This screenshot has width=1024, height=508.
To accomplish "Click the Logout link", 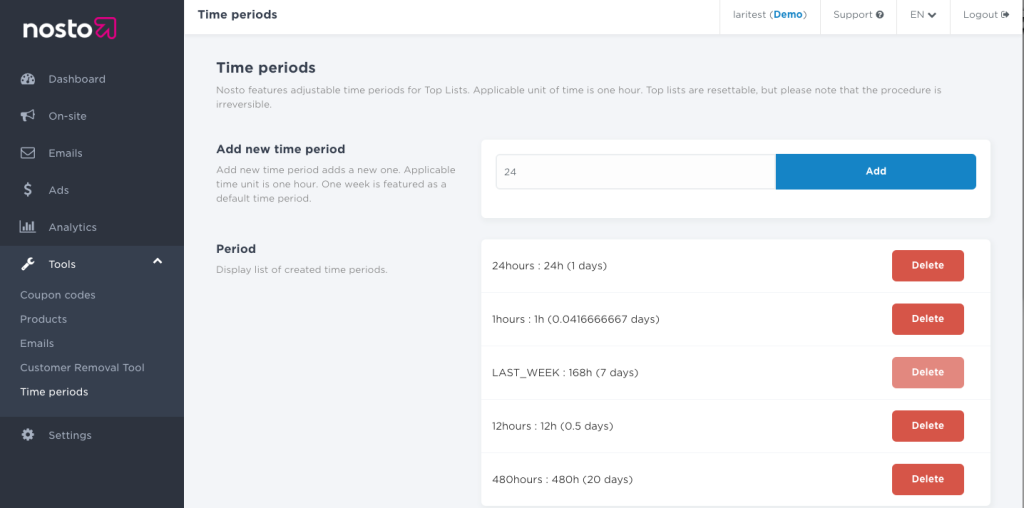I will (985, 15).
